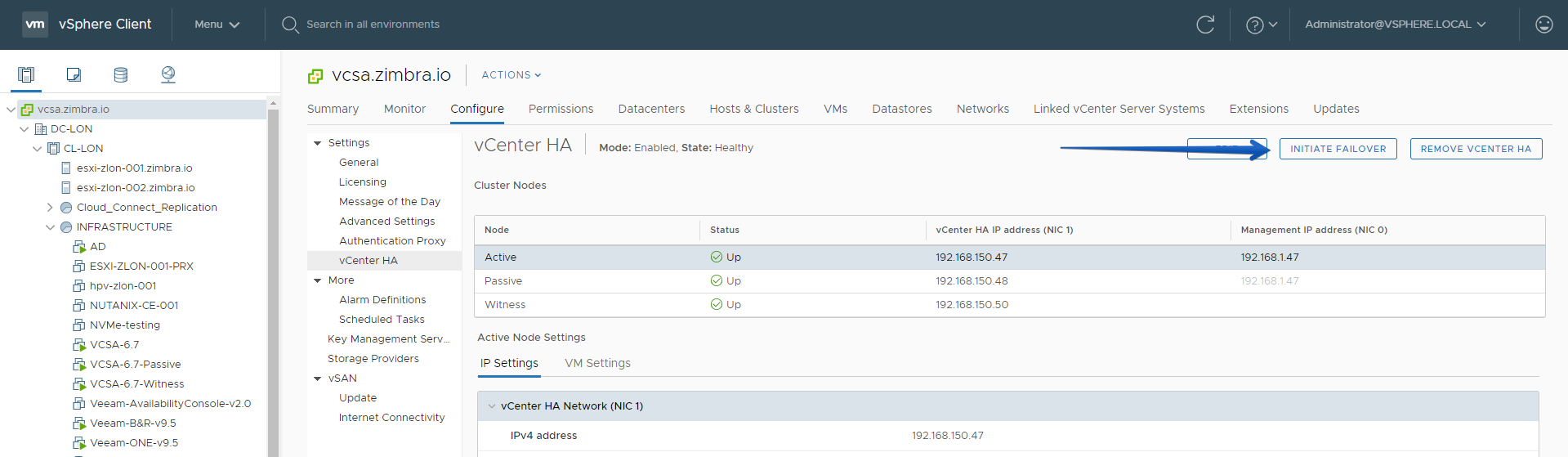The image size is (1568, 457).
Task: Click the vCenter icon beside page title
Action: coord(315,76)
